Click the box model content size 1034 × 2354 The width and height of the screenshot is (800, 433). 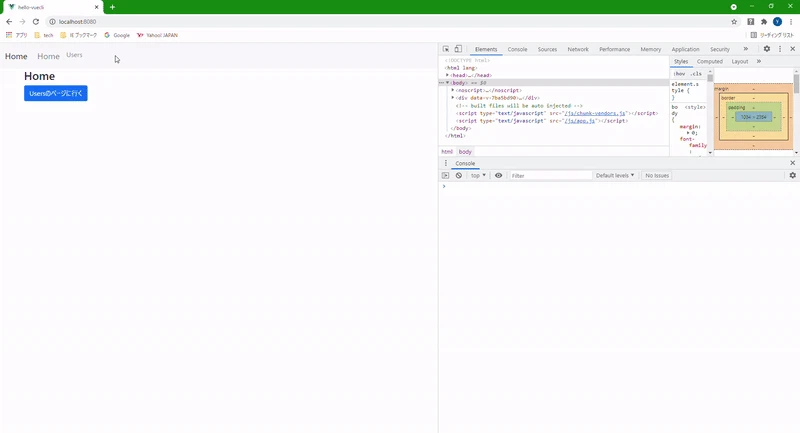click(754, 117)
